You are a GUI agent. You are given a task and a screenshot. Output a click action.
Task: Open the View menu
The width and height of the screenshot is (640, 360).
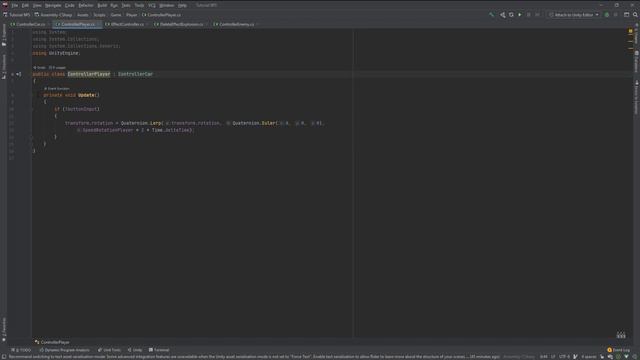tap(37, 5)
